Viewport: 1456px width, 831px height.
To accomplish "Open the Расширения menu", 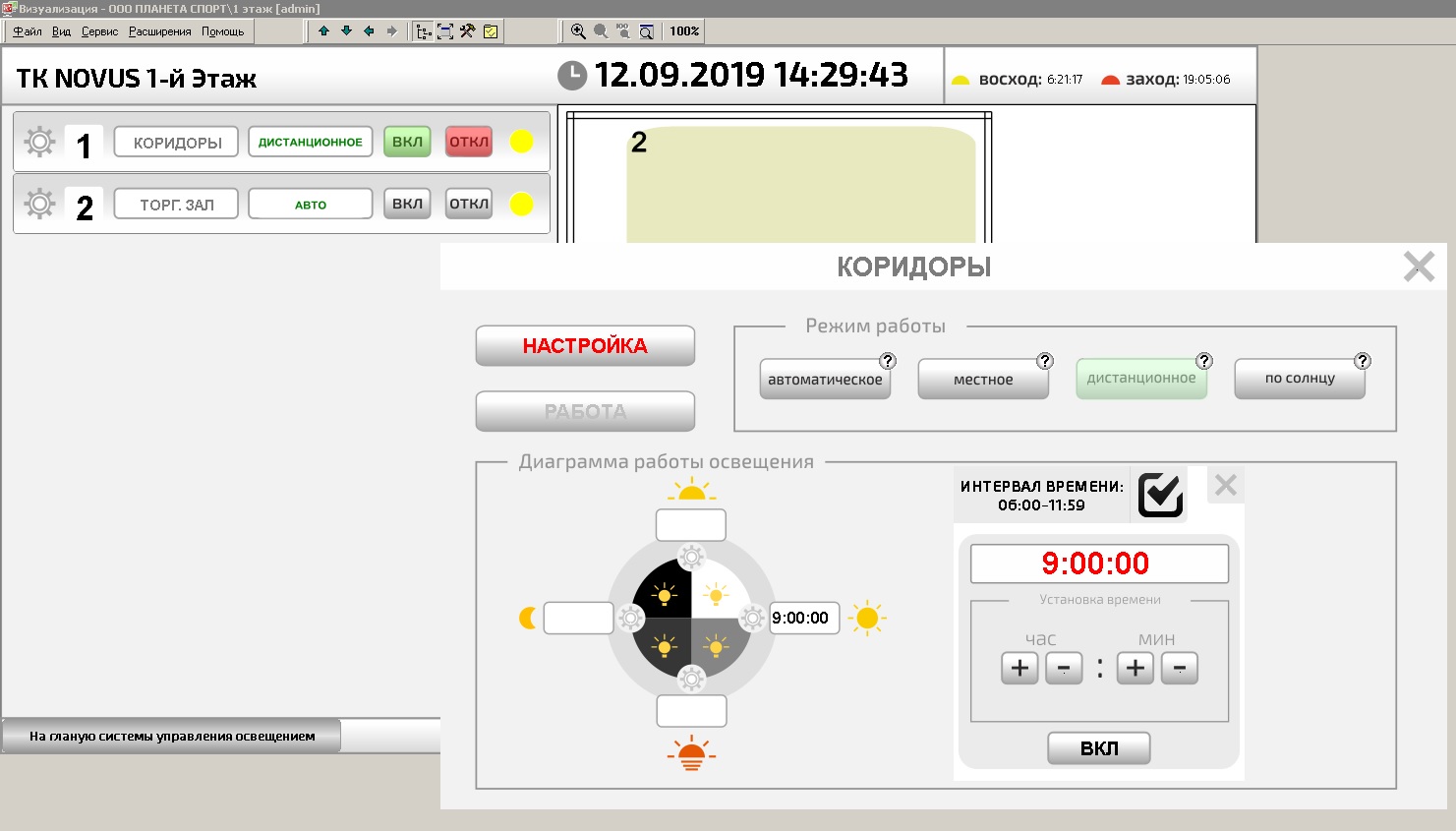I will click(160, 31).
